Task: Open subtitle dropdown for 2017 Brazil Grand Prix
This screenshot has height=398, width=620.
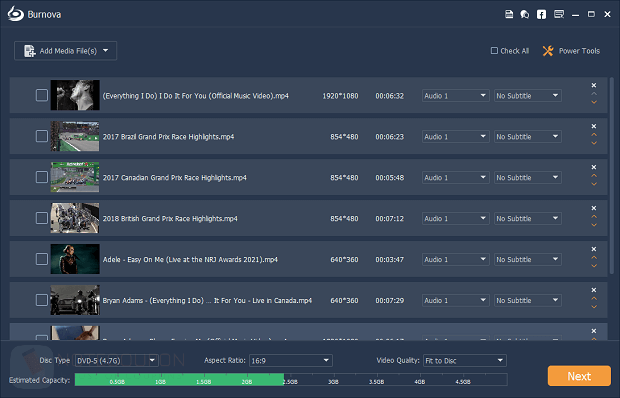Action: 527,137
